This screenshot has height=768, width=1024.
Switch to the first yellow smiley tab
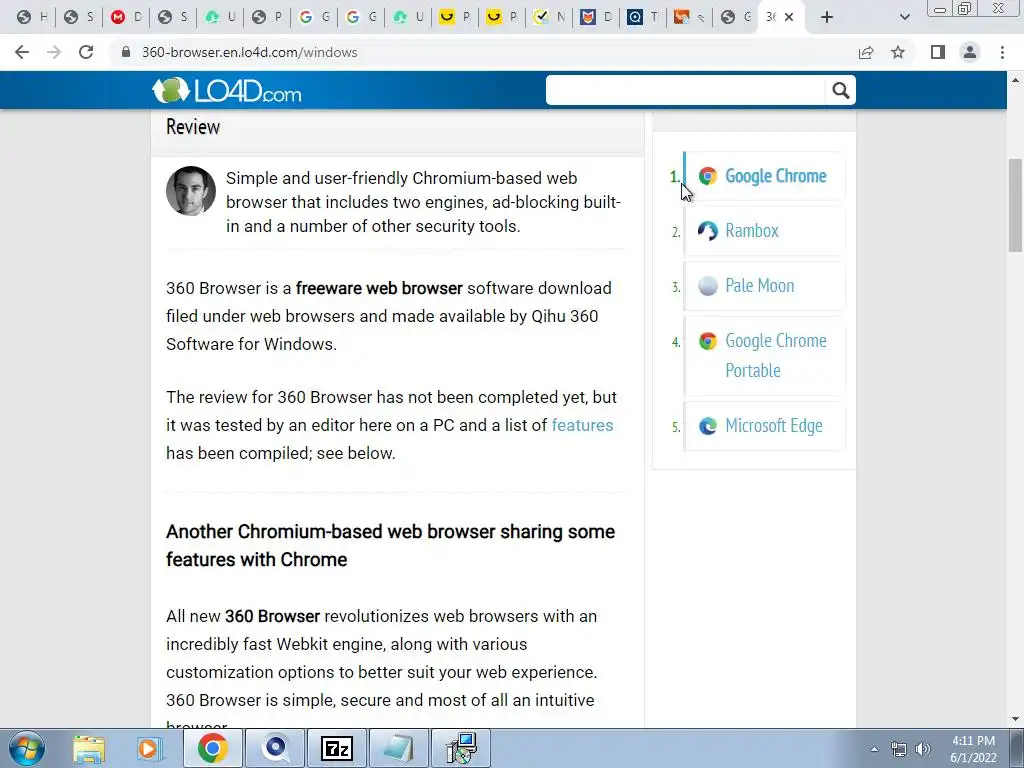[455, 17]
